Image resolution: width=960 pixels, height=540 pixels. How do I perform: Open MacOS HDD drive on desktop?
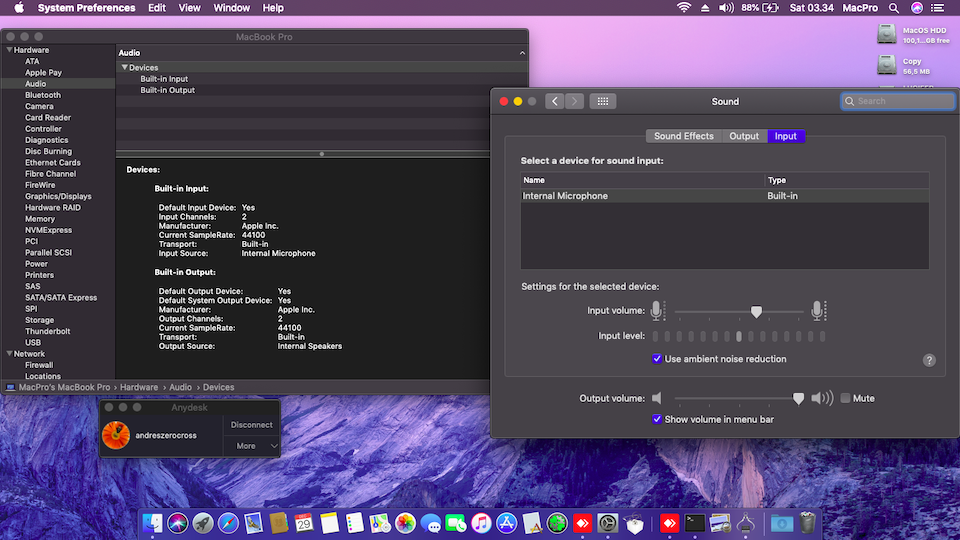(887, 34)
